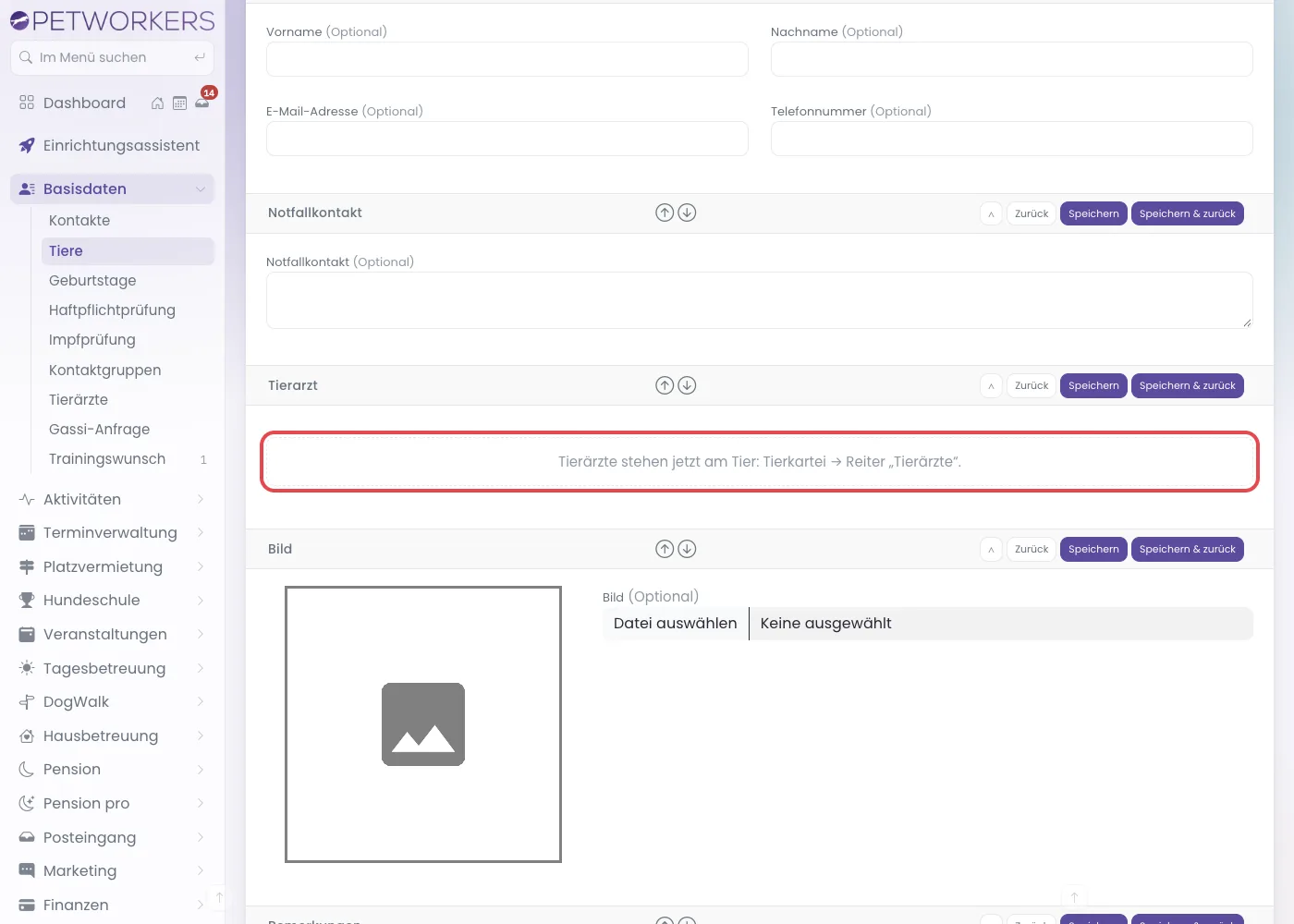Move Tierarzt section up with arrow icon
Screen dimensions: 1294x924
[665, 385]
